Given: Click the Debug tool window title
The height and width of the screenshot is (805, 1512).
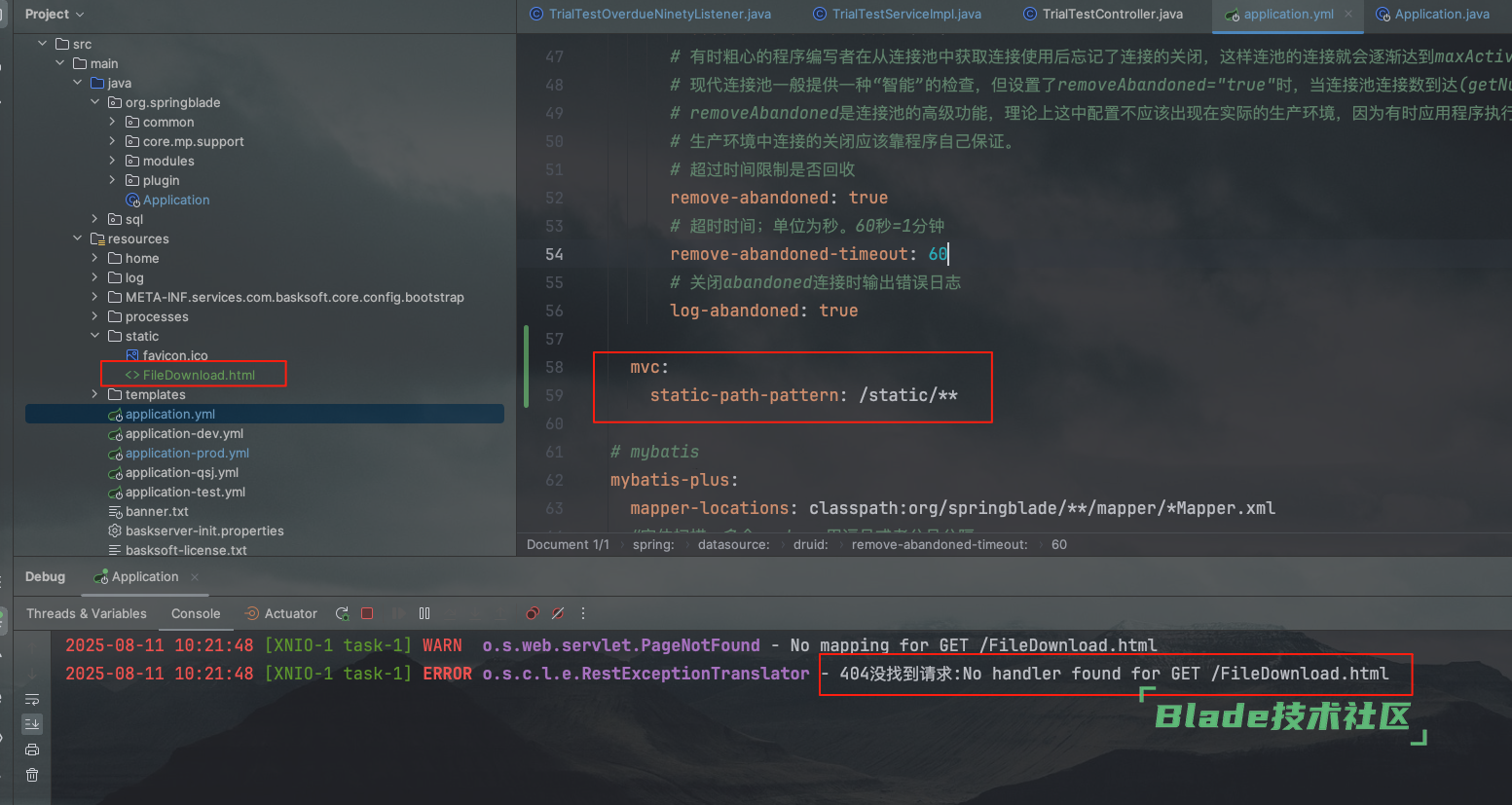Looking at the screenshot, I should click(45, 577).
